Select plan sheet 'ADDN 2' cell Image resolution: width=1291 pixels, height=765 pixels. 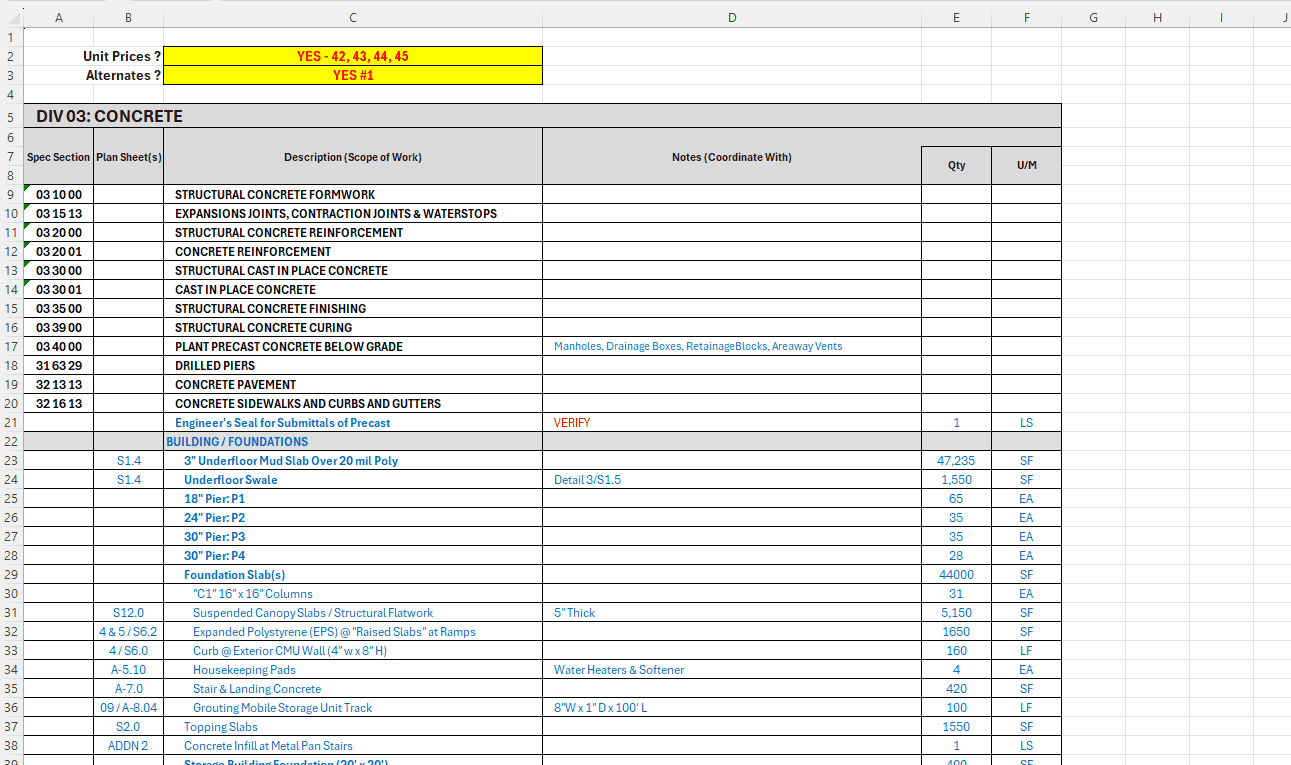tap(129, 745)
